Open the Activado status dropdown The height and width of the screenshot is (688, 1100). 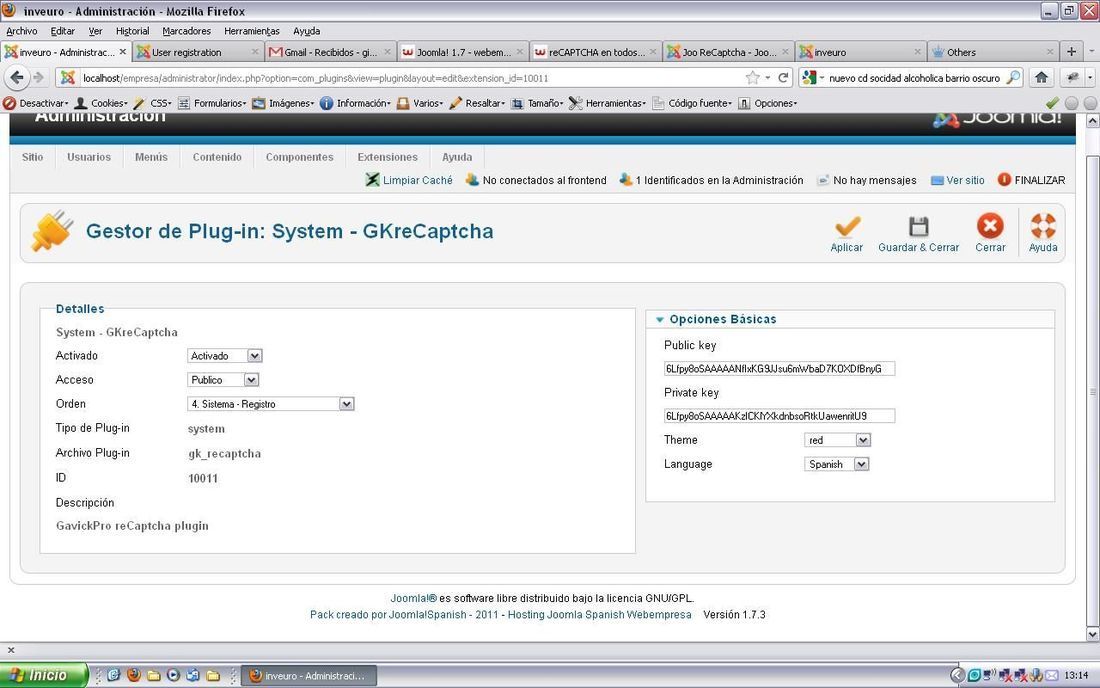point(224,356)
